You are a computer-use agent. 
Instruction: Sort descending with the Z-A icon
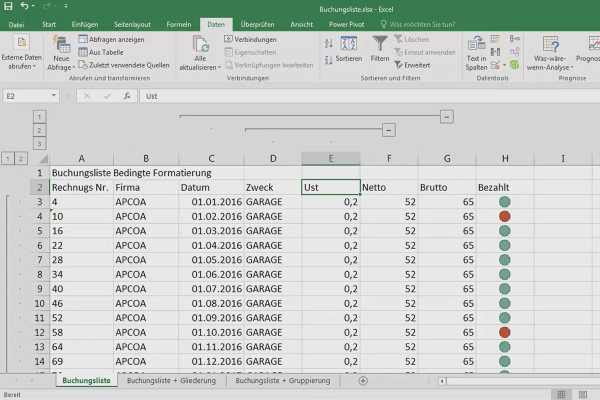pyautogui.click(x=329, y=60)
